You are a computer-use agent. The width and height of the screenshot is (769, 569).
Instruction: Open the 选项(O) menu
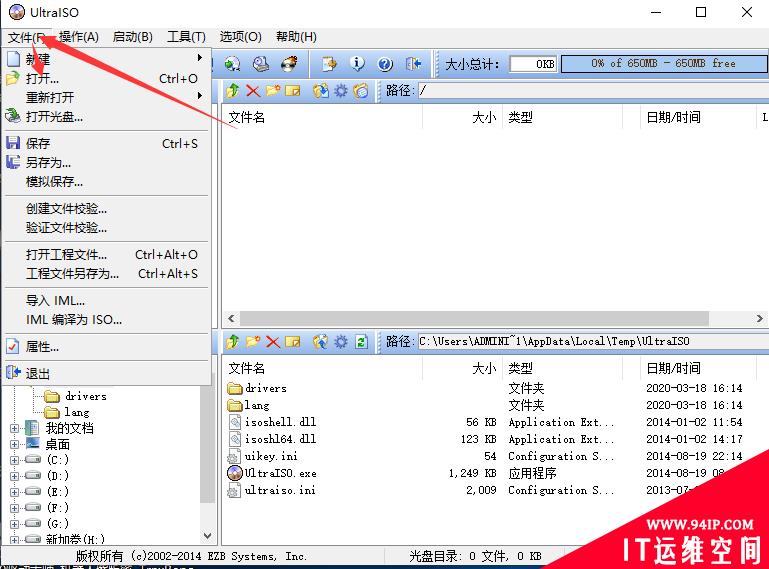click(x=240, y=37)
